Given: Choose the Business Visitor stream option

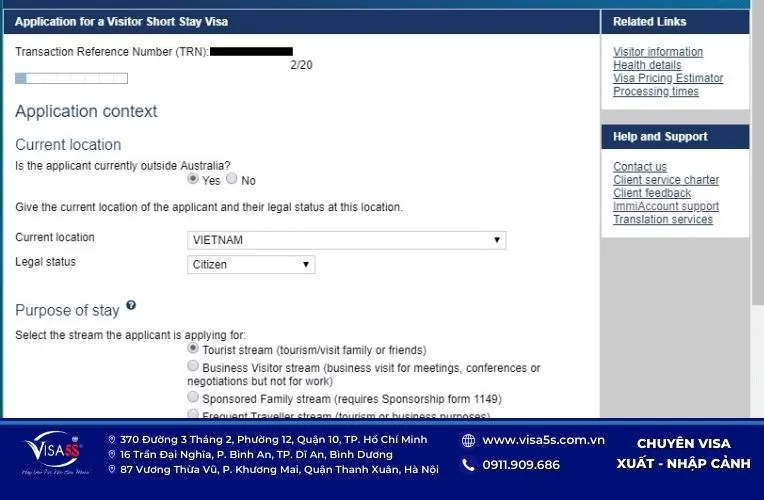Looking at the screenshot, I should [193, 365].
